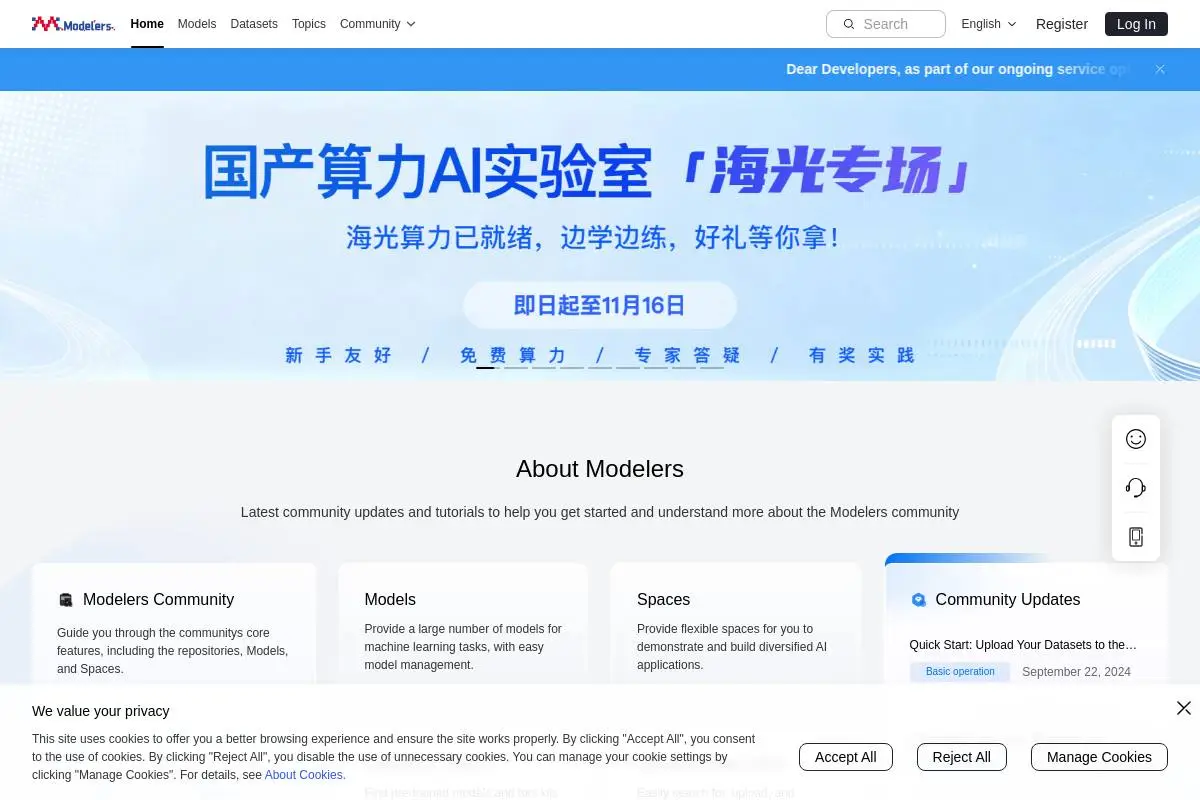Open the Models nav item

(x=197, y=24)
